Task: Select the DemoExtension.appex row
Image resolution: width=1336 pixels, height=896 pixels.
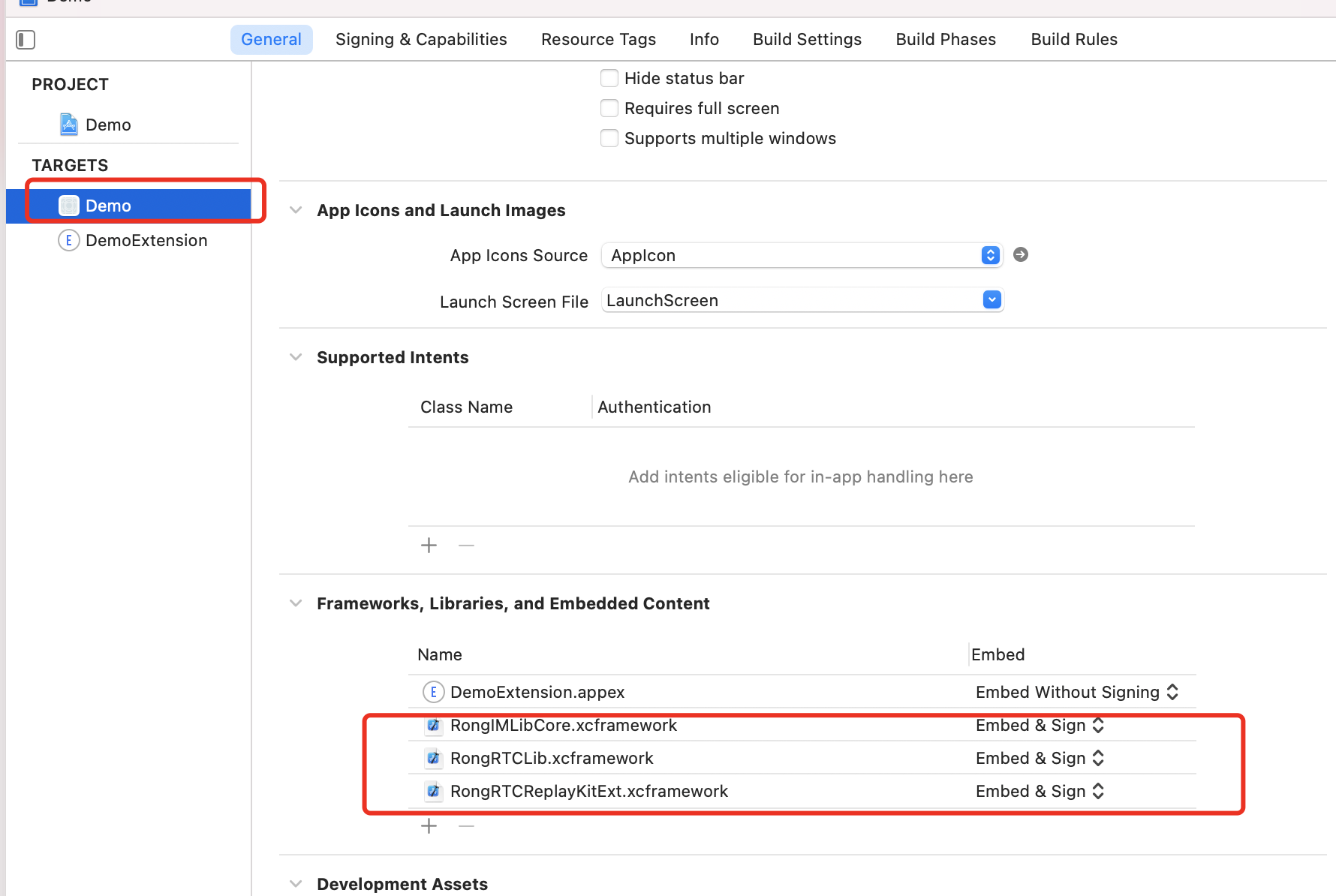Action: coord(802,692)
